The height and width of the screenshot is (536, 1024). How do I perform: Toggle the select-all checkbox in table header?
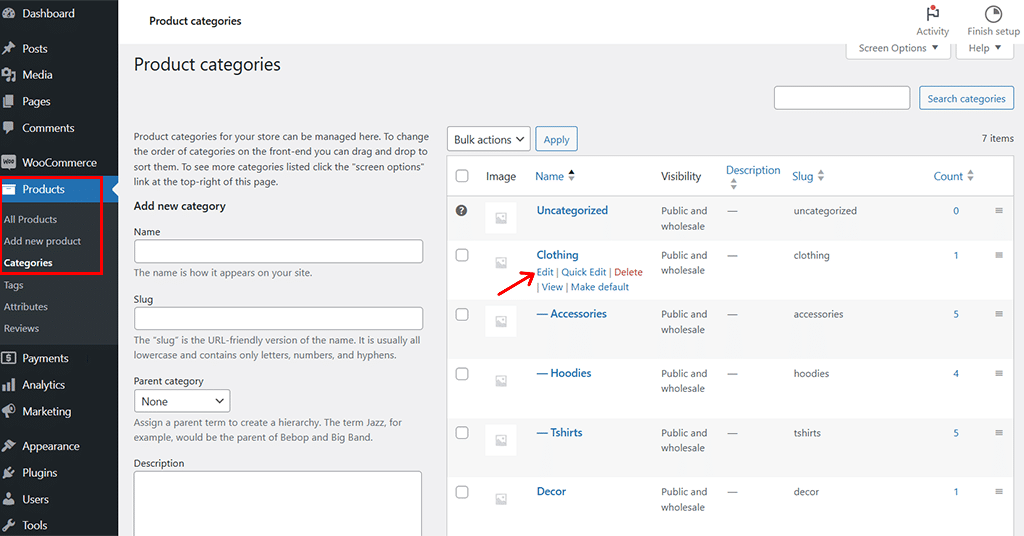point(462,176)
